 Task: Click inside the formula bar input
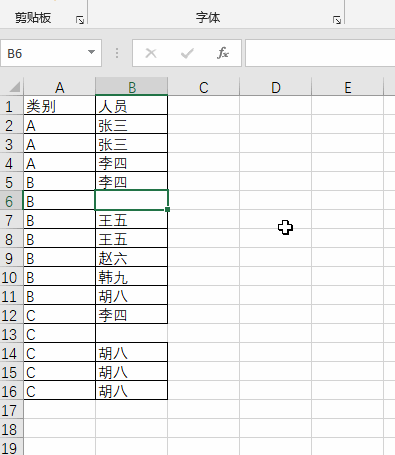[320, 53]
